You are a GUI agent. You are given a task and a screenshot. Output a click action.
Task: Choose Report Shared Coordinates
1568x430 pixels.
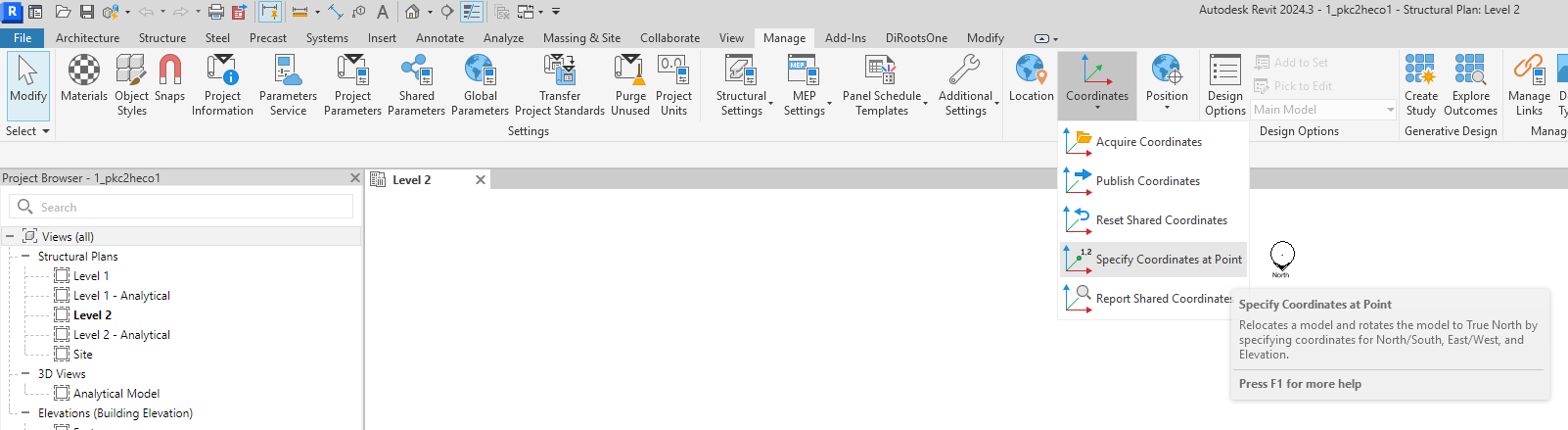pyautogui.click(x=1153, y=299)
